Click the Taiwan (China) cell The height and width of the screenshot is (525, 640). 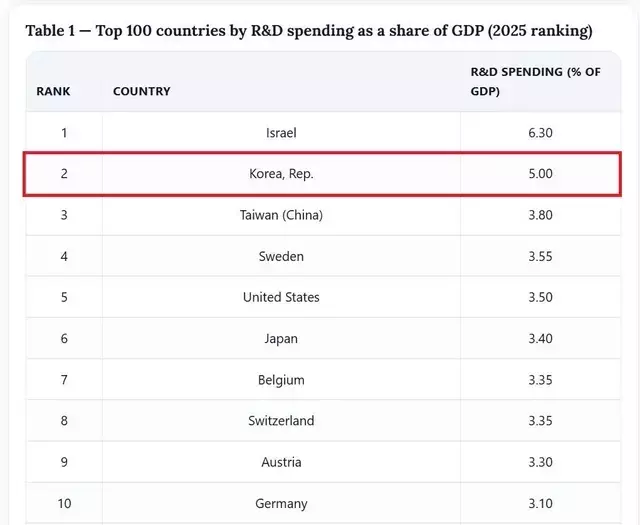(281, 215)
